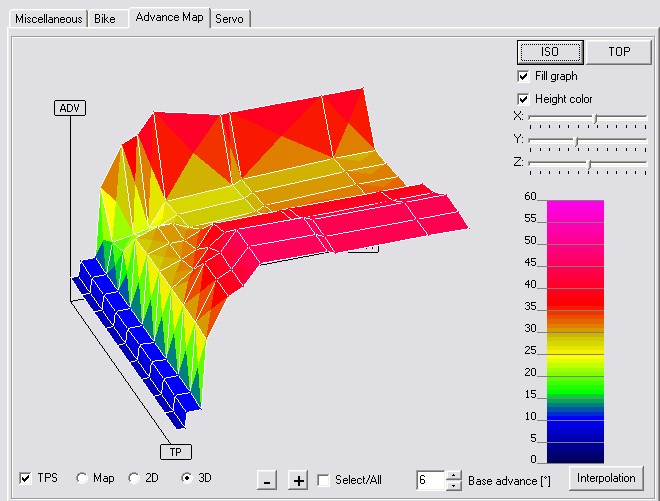
Task: Select the Servo tab
Action: tap(230, 18)
